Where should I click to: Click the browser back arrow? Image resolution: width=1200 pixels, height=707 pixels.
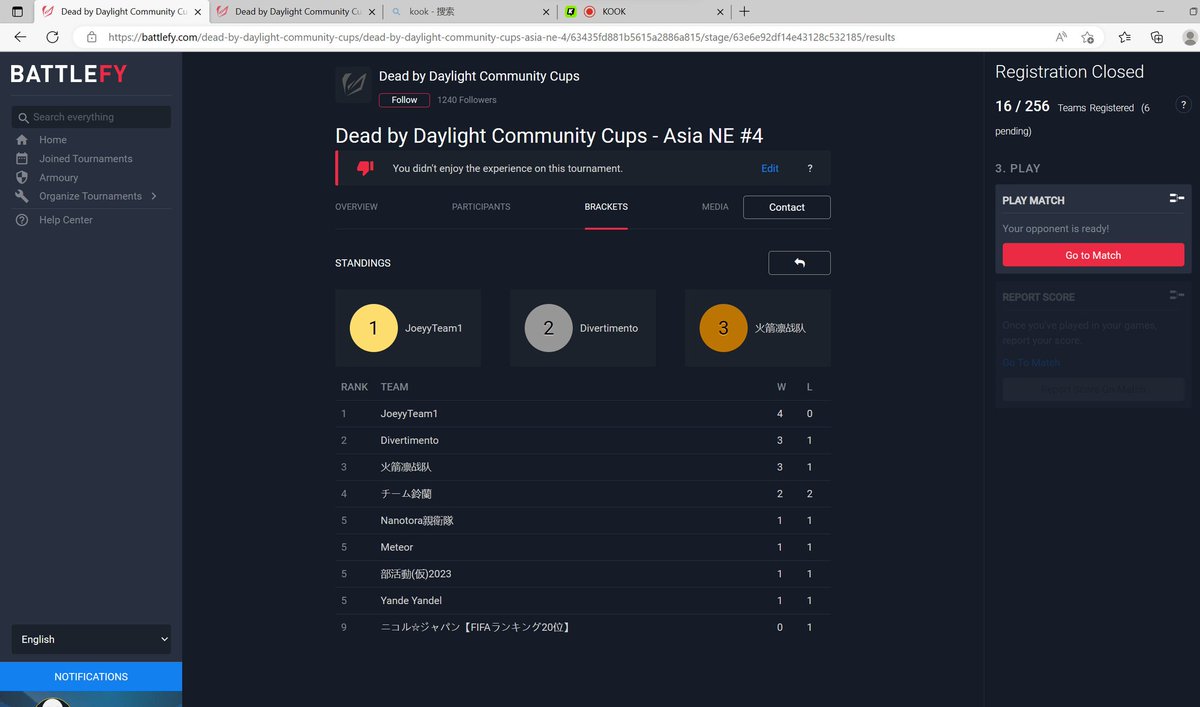coord(20,37)
